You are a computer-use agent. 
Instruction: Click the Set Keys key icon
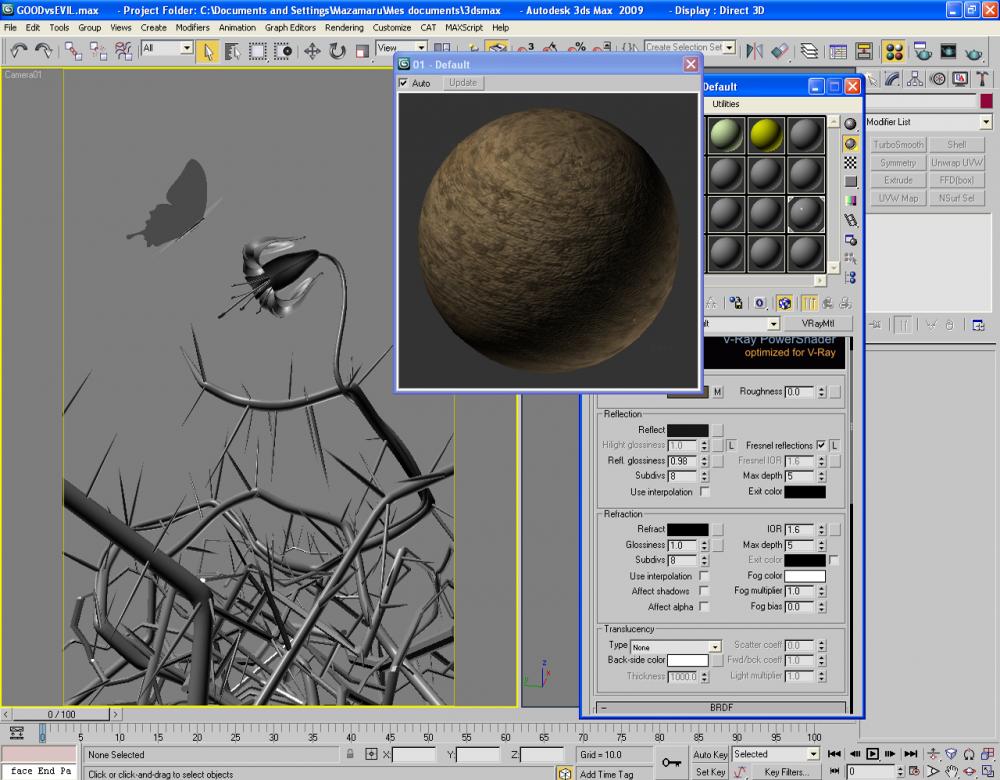coord(673,762)
